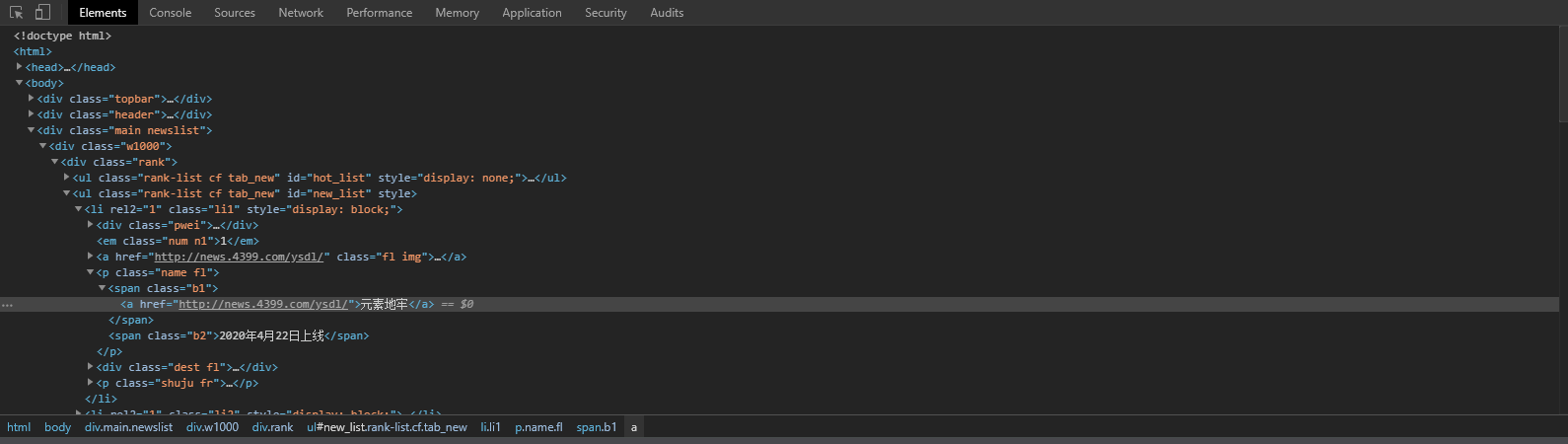
Task: Select div.w1000 in the breadcrumb bar
Action: [x=212, y=427]
